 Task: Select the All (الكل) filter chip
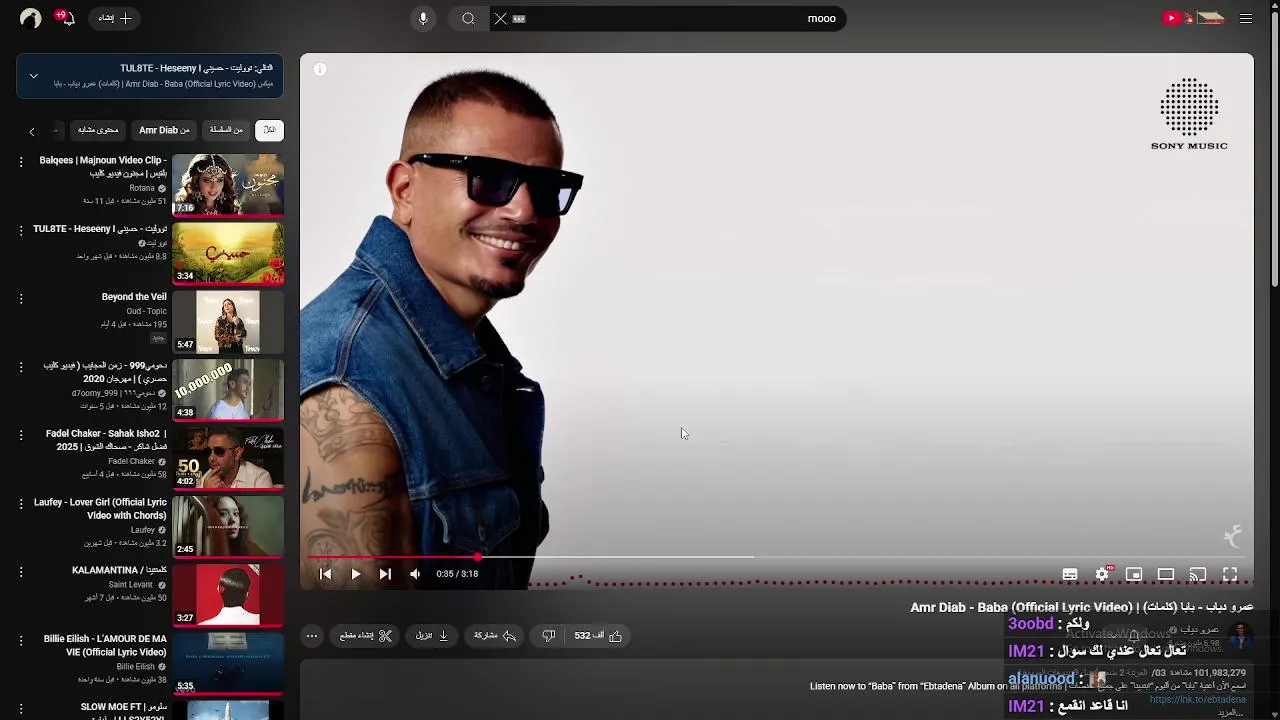(269, 130)
